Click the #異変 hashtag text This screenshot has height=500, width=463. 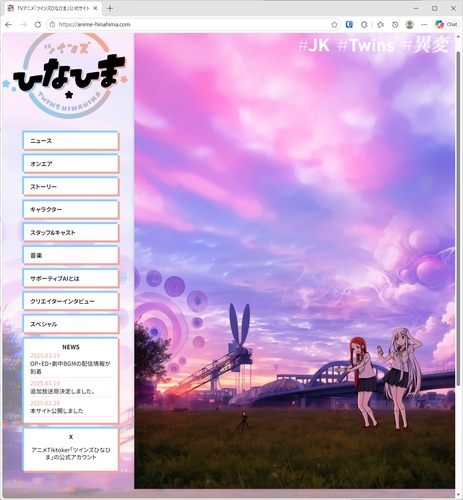coord(426,45)
